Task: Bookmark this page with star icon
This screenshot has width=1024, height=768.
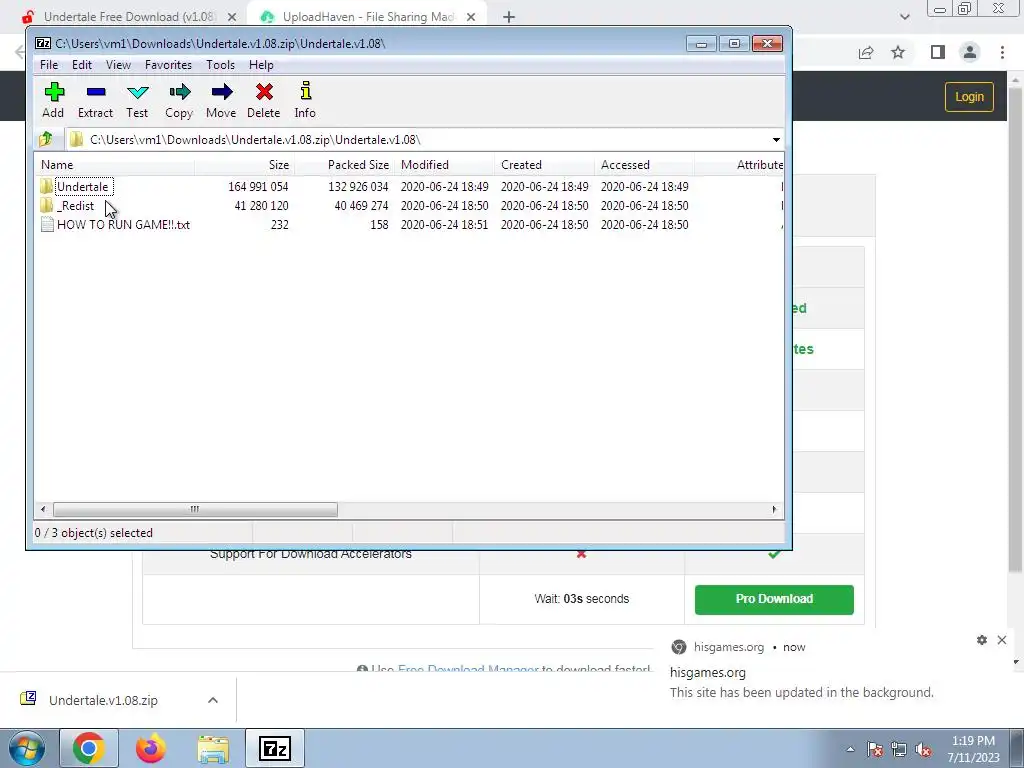Action: click(x=898, y=52)
